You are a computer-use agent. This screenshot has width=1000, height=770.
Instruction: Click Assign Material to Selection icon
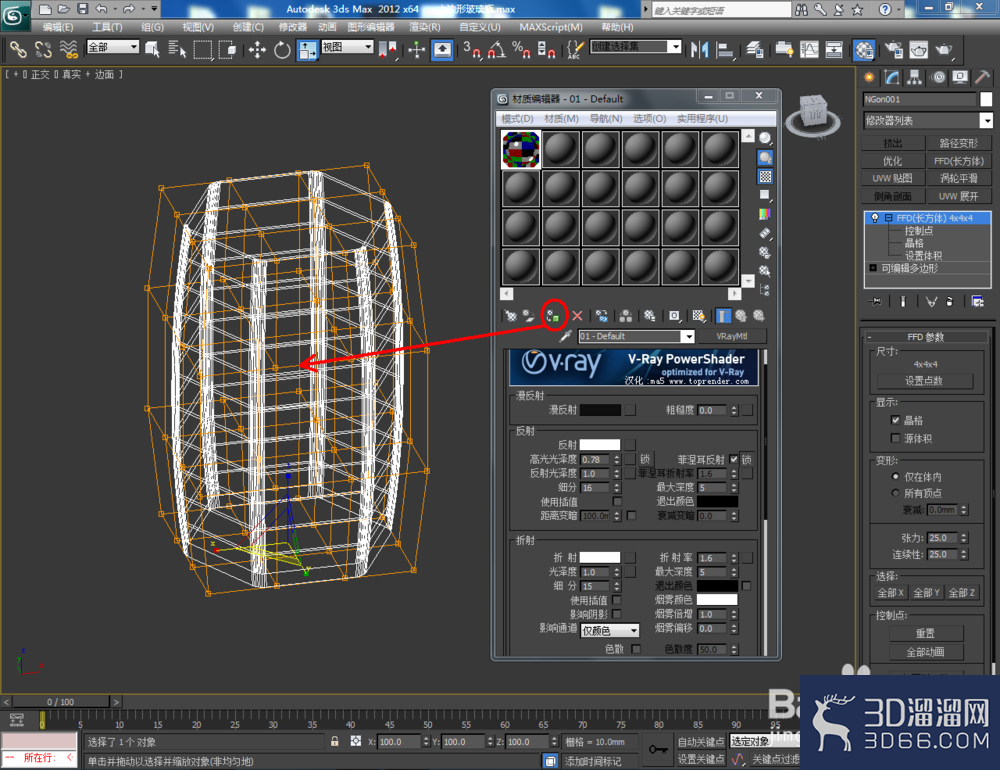tap(552, 315)
